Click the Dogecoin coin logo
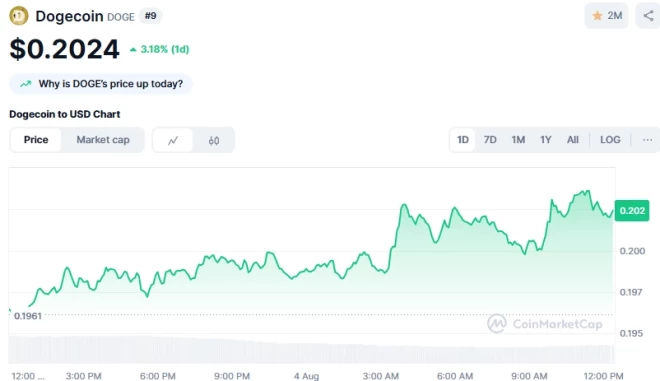 coord(19,16)
